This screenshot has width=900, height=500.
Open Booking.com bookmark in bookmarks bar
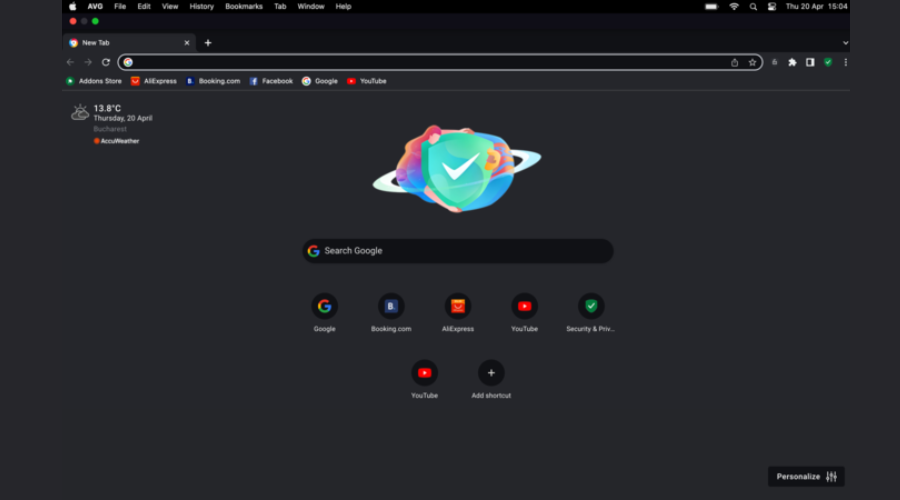pyautogui.click(x=213, y=81)
